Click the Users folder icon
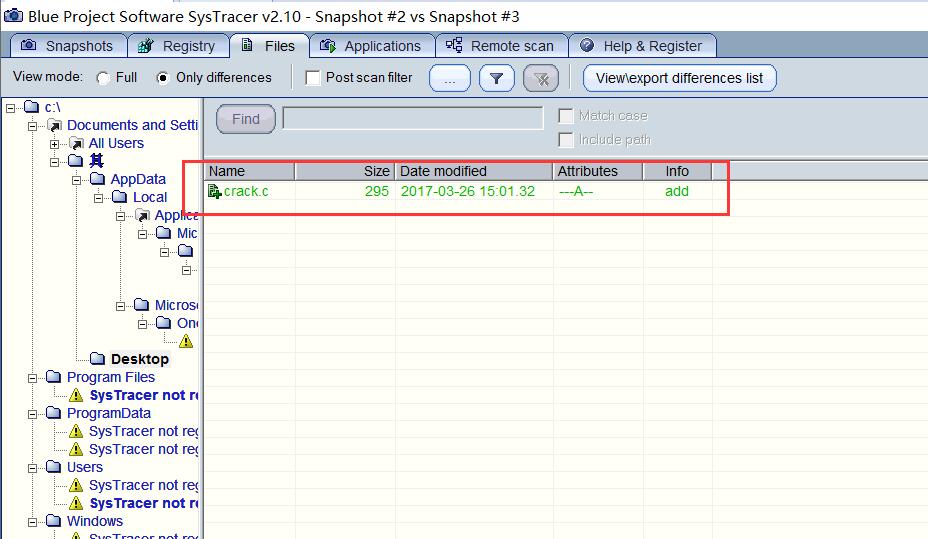 click(53, 467)
